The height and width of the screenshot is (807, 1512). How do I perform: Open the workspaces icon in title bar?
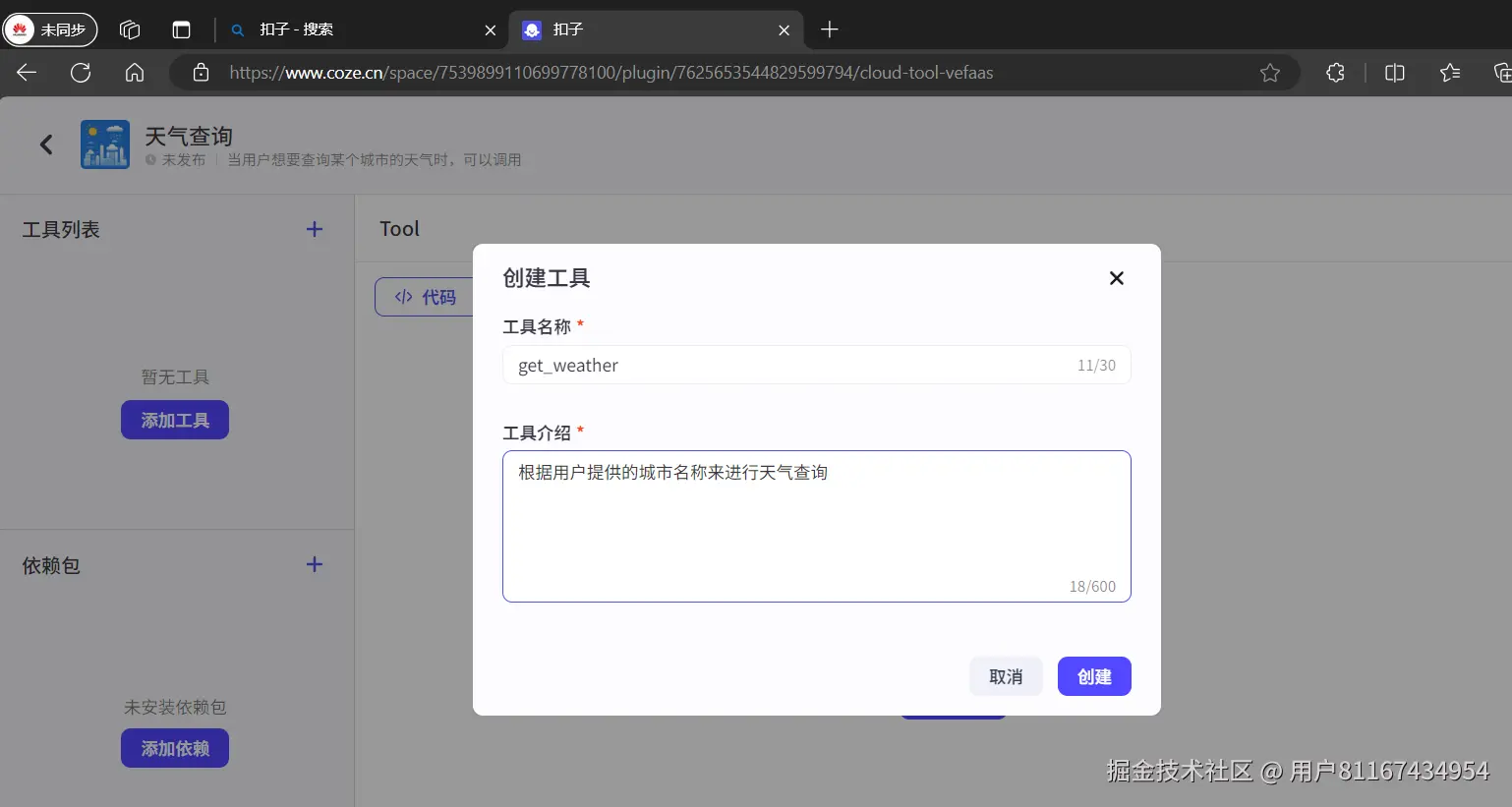tap(130, 29)
